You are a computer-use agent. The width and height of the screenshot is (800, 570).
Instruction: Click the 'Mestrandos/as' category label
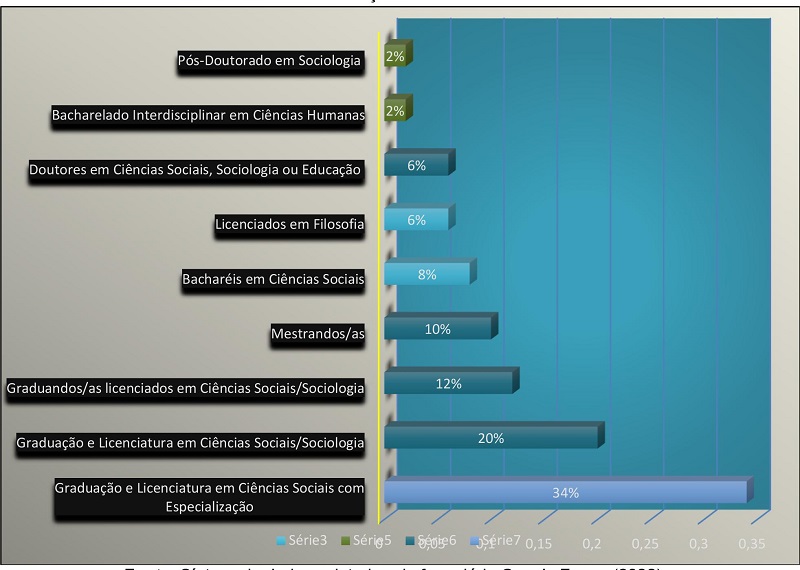click(x=317, y=333)
